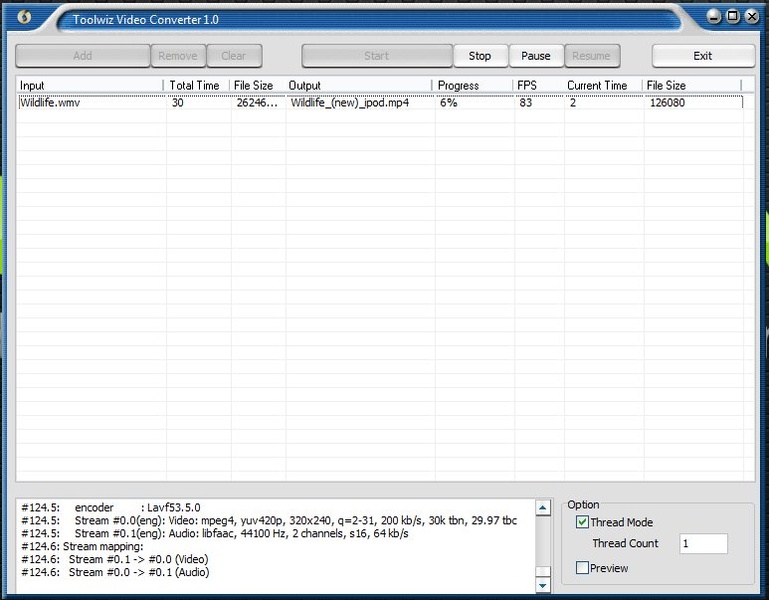
Task: Click the Thread Count input field
Action: pyautogui.click(x=703, y=544)
